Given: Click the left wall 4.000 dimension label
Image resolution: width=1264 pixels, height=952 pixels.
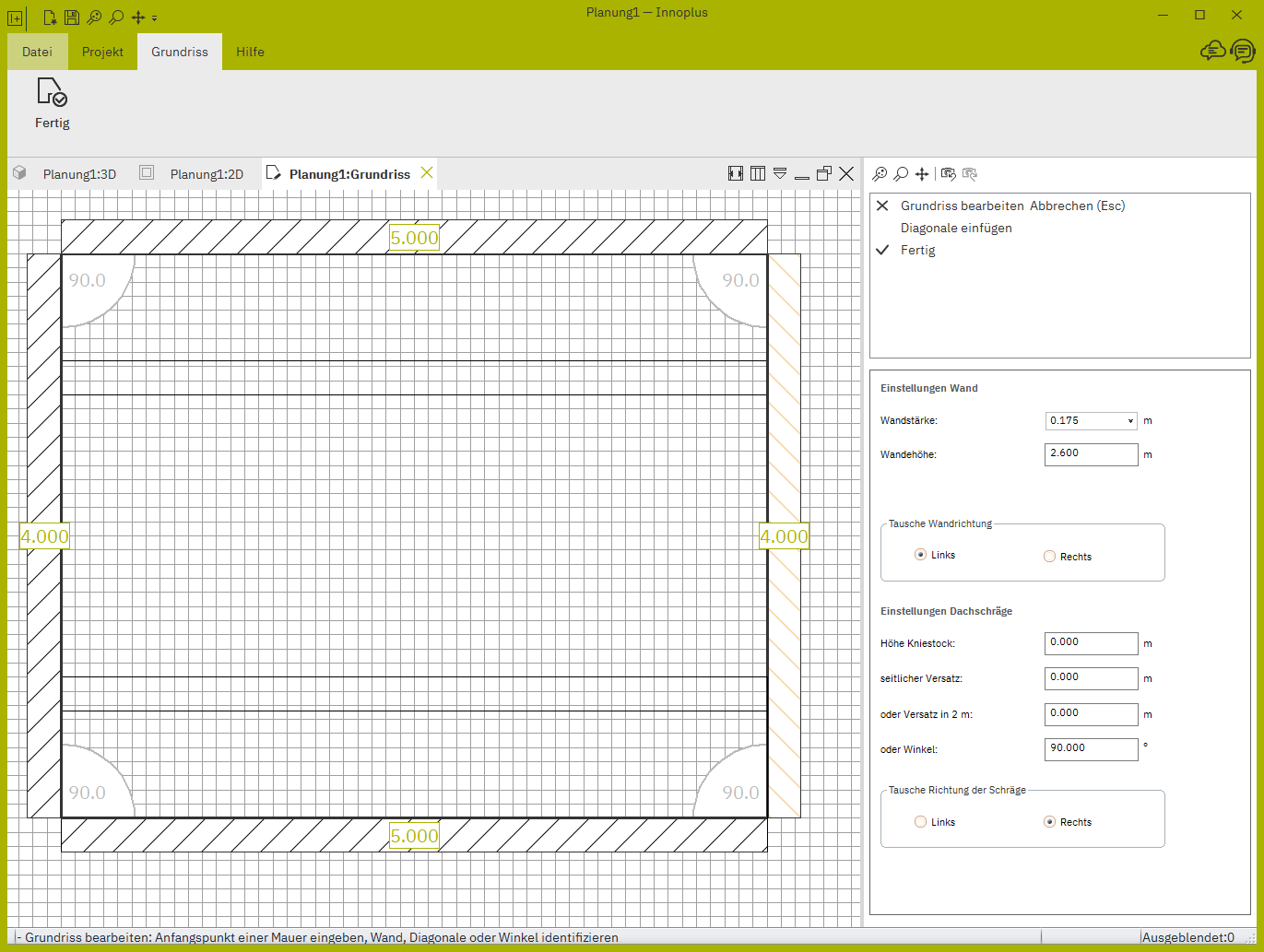Looking at the screenshot, I should point(44,536).
